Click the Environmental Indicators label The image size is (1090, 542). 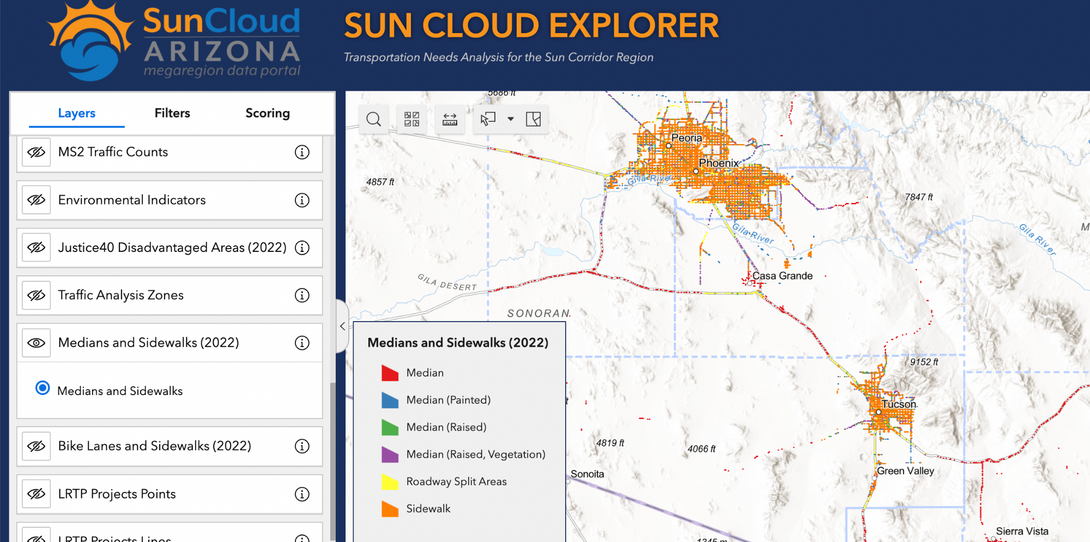pos(132,199)
